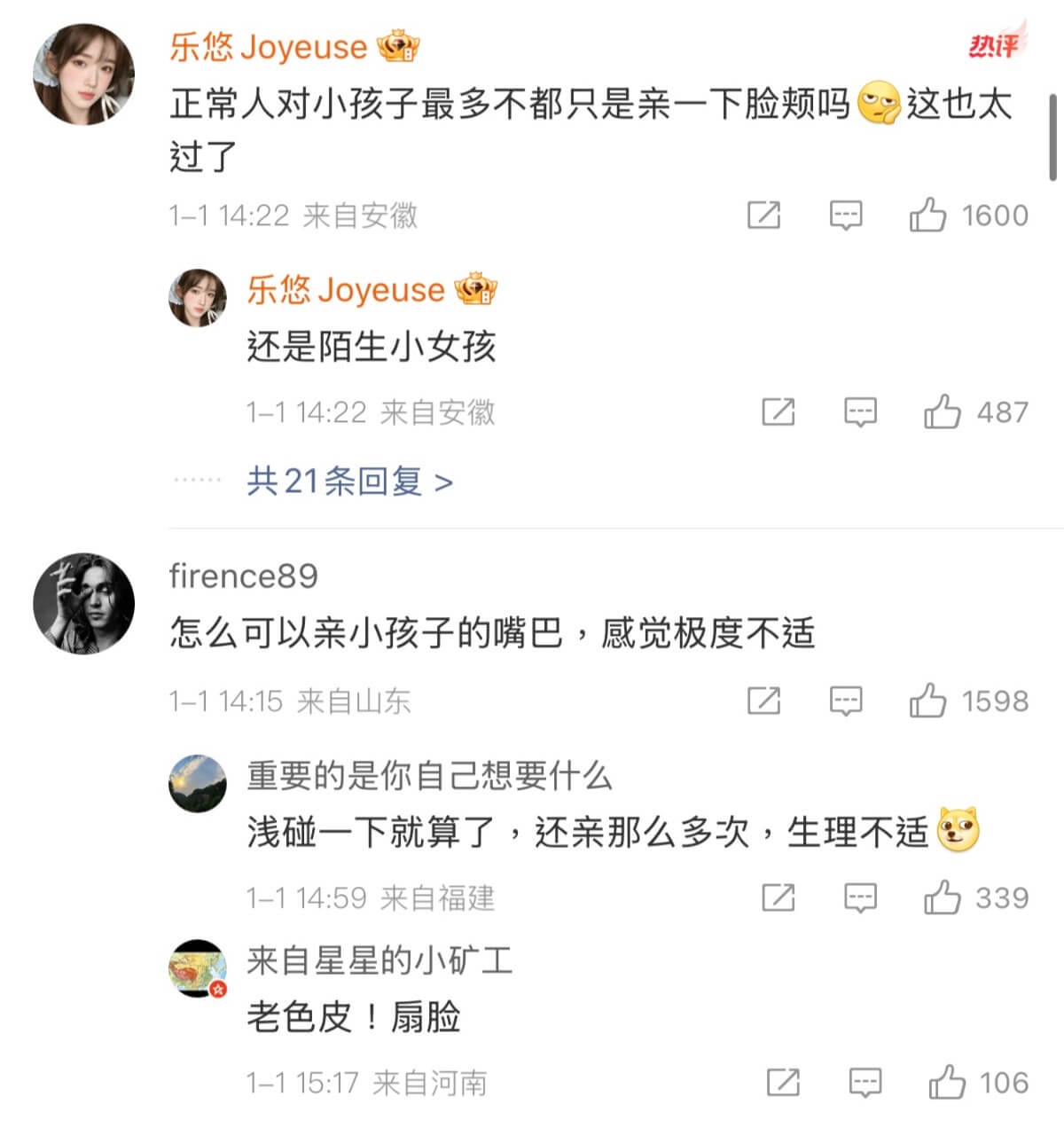Like the firence89 comment with 1598 likes

[927, 701]
